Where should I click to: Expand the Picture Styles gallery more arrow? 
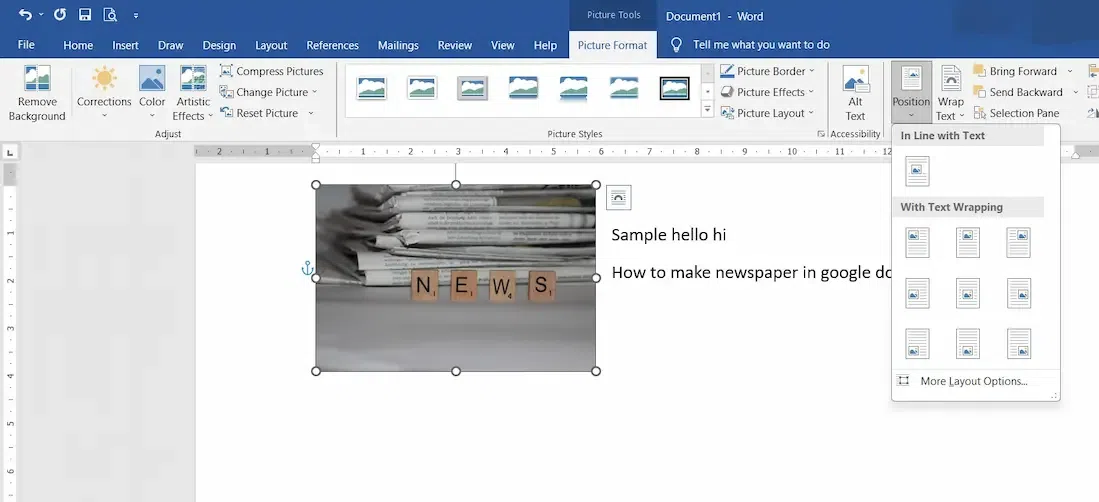pos(708,109)
